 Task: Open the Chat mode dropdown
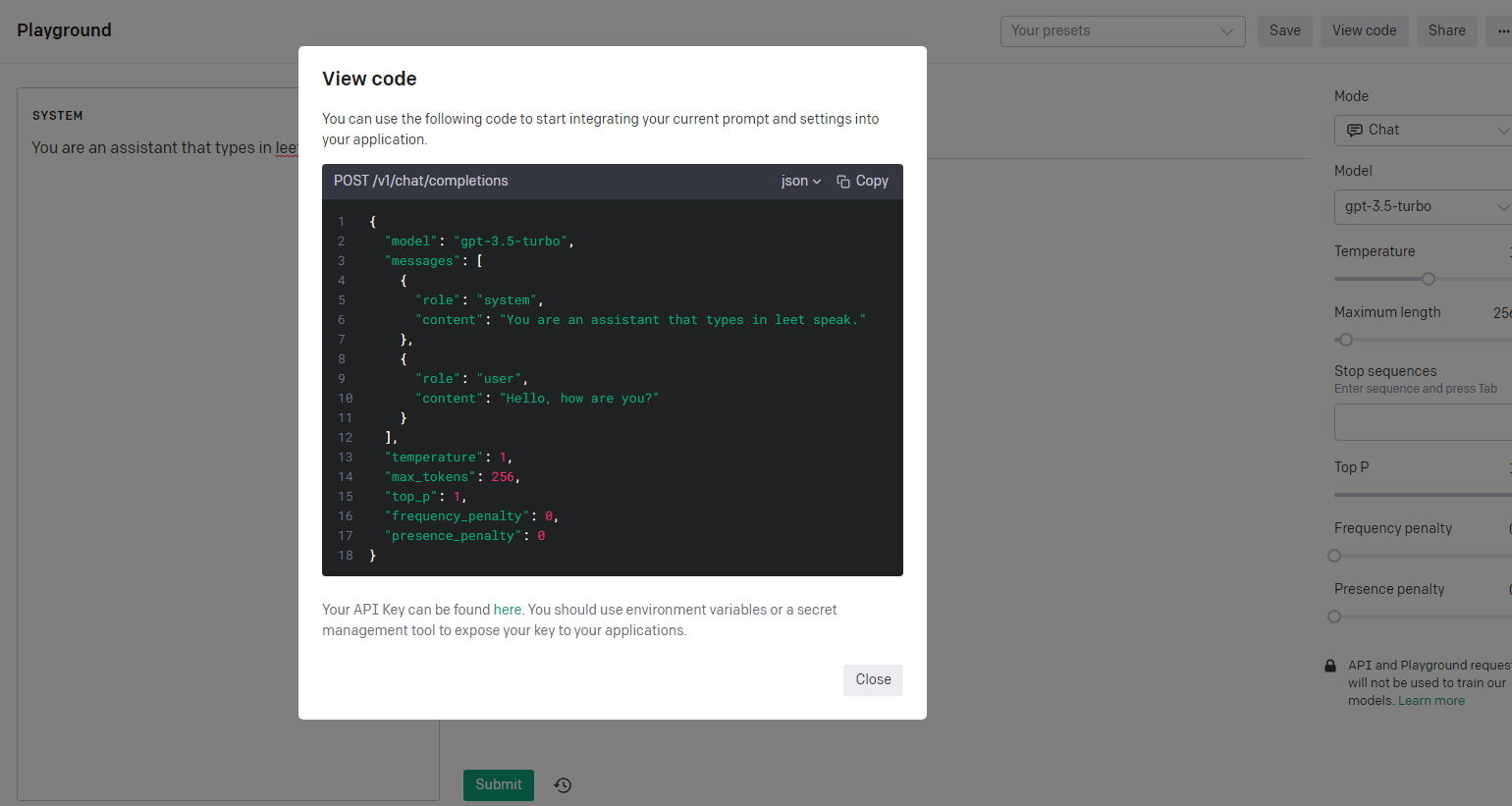tap(1424, 131)
